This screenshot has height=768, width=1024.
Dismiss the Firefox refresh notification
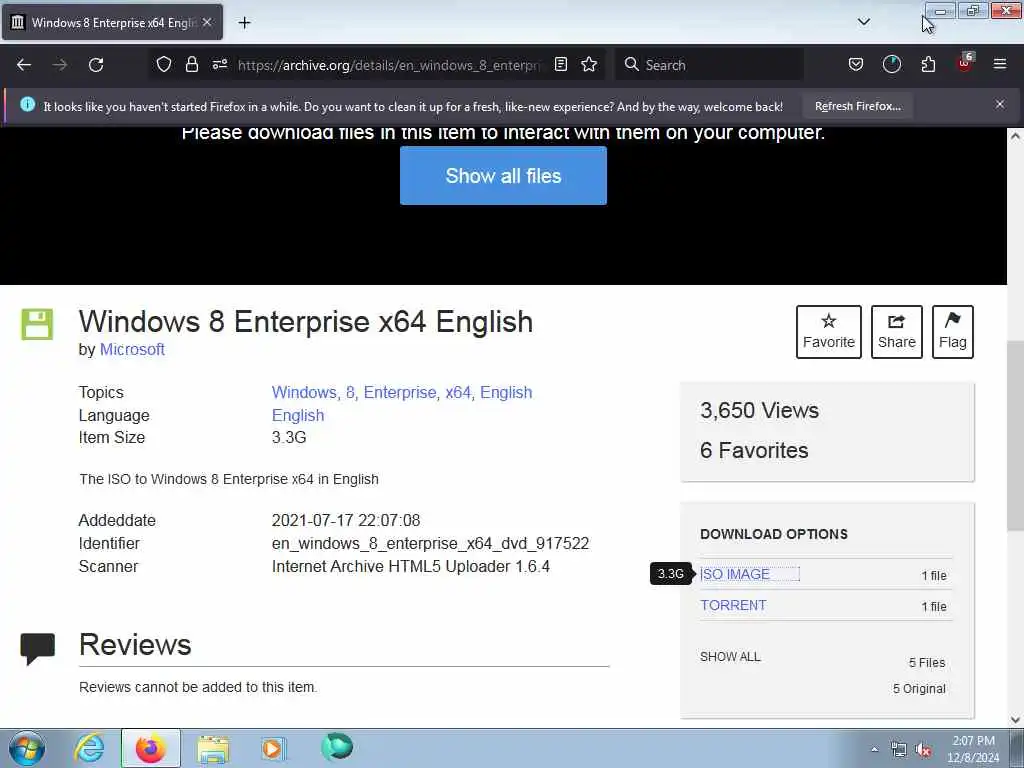[1000, 104]
